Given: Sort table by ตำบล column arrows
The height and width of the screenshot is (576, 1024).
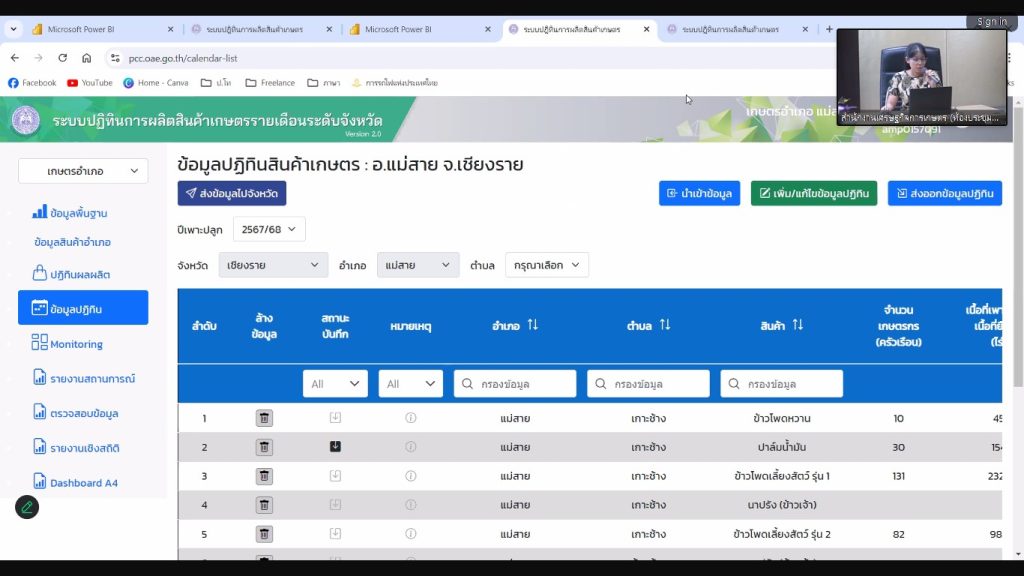Looking at the screenshot, I should [665, 325].
